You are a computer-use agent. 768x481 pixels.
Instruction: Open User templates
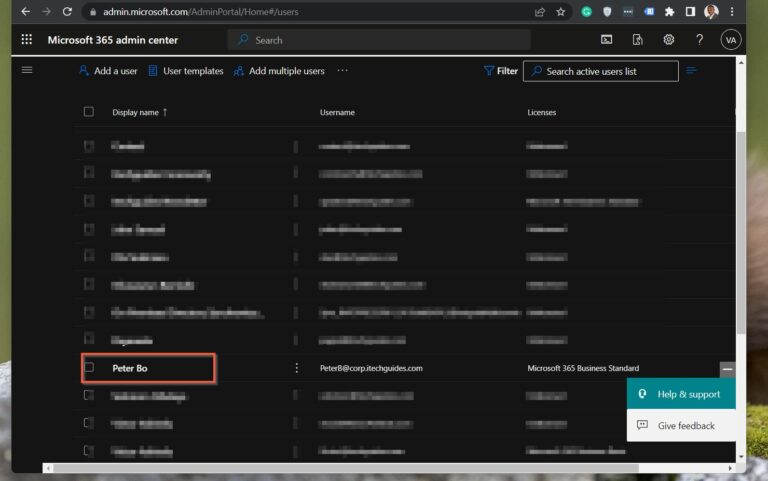186,71
